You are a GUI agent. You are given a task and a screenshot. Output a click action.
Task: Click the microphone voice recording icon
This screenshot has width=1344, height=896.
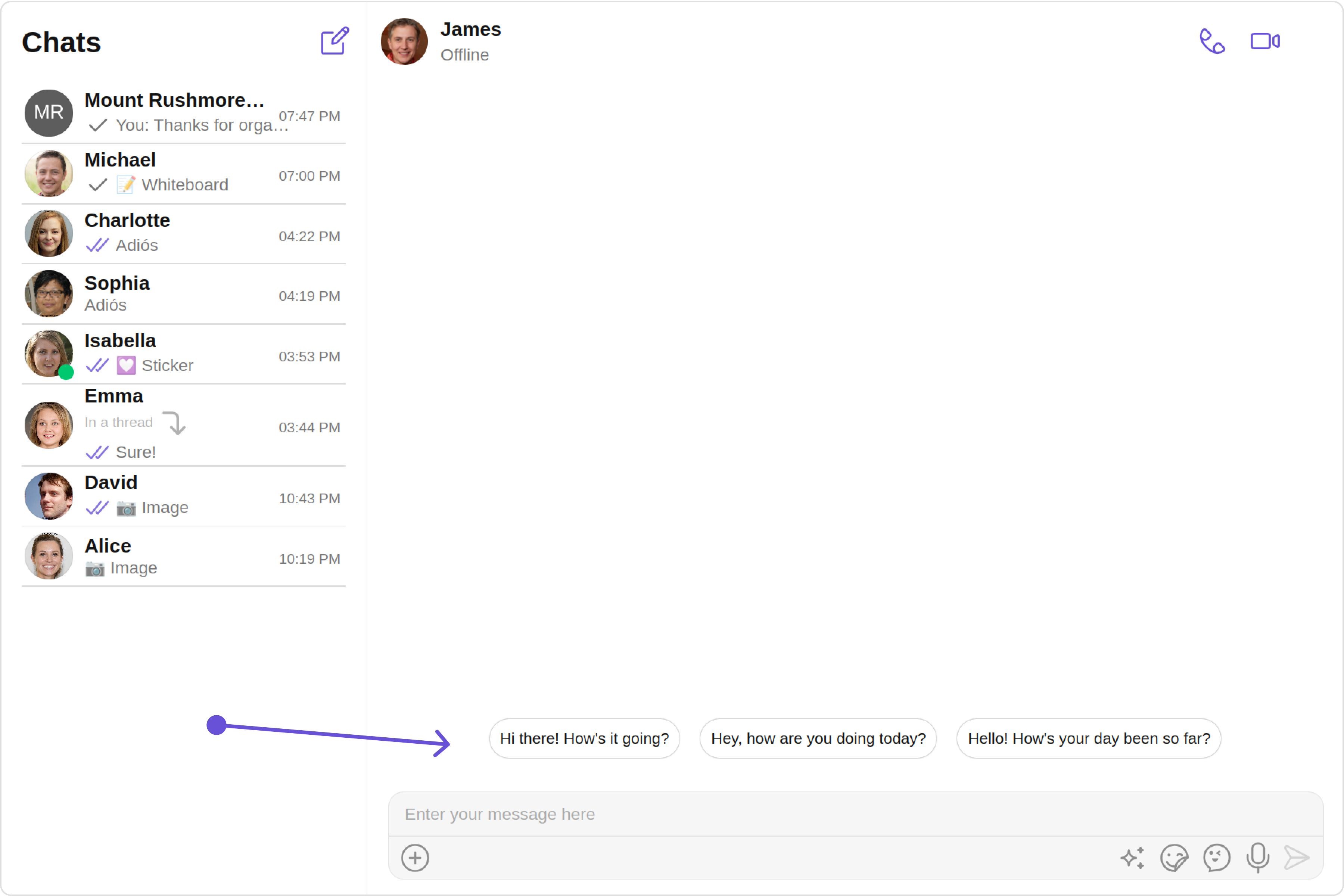[1257, 858]
